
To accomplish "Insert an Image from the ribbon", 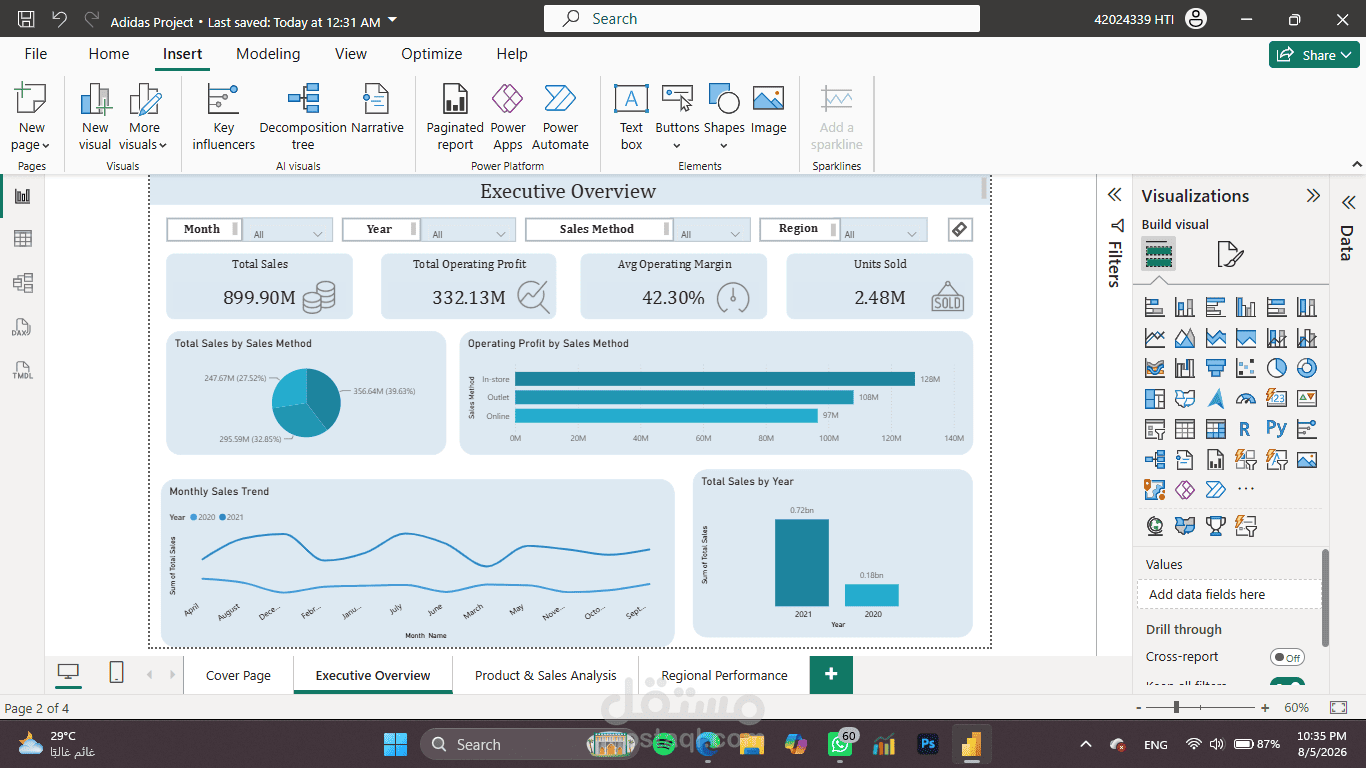I will pyautogui.click(x=768, y=110).
